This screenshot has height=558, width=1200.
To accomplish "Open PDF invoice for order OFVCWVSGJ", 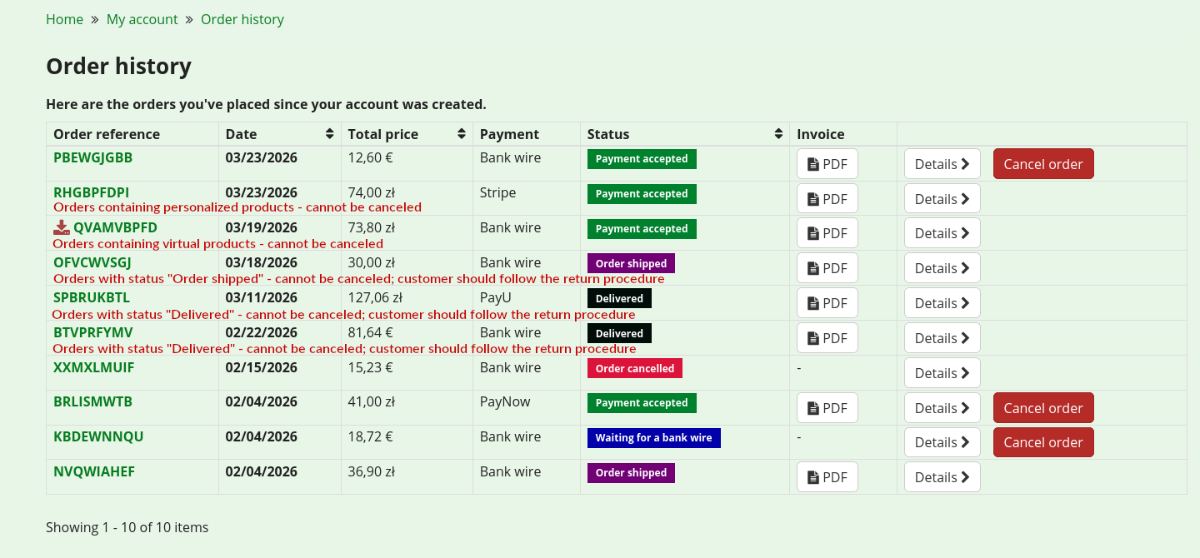I will (827, 268).
